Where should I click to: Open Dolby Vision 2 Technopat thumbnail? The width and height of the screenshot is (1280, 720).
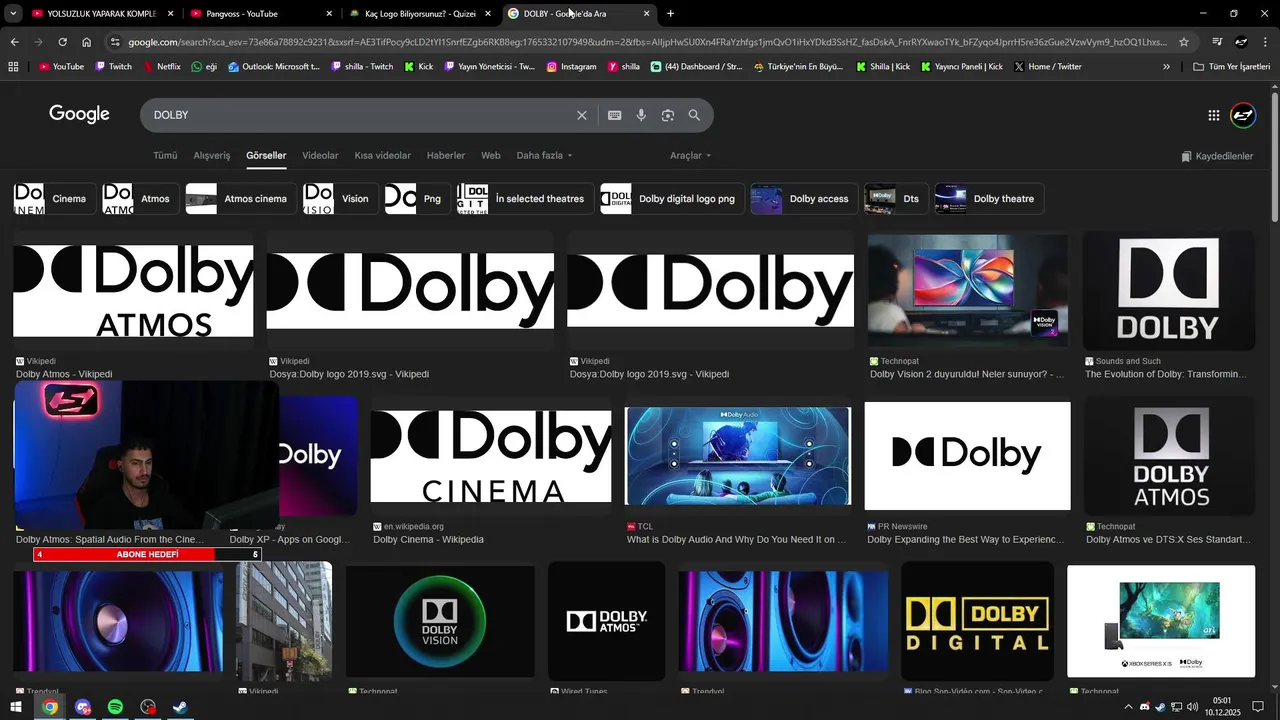pyautogui.click(x=968, y=291)
